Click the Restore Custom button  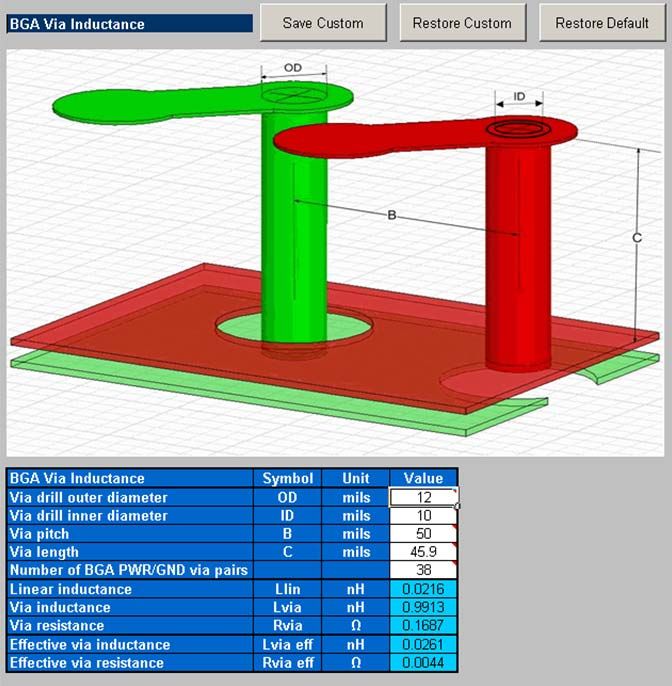pyautogui.click(x=462, y=23)
